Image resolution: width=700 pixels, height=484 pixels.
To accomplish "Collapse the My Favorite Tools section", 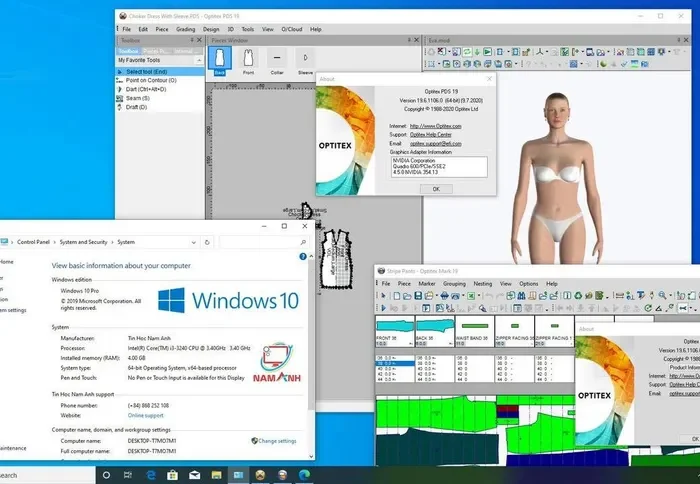I will (x=199, y=60).
